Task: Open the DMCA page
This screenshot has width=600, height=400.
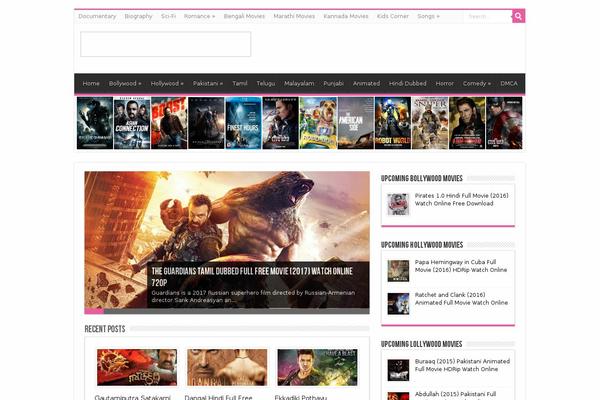Action: [509, 83]
